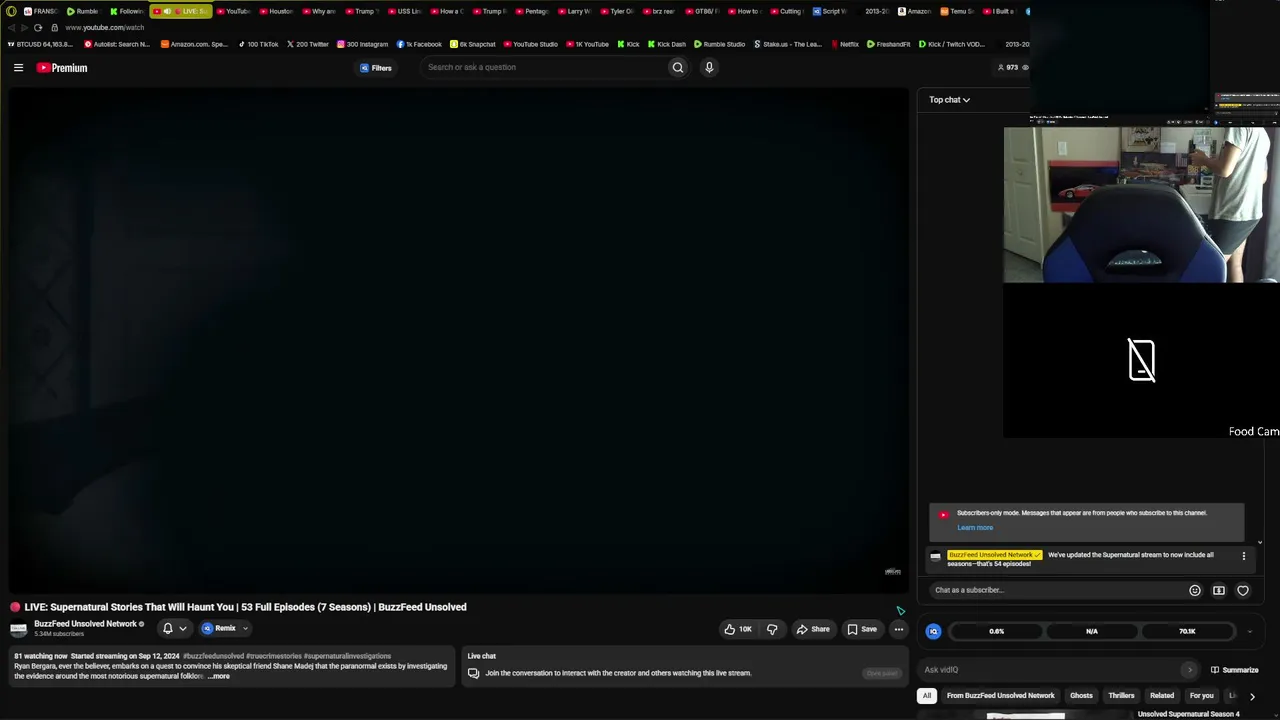
Task: Switch to the Pentagon browser tab
Action: point(531,11)
